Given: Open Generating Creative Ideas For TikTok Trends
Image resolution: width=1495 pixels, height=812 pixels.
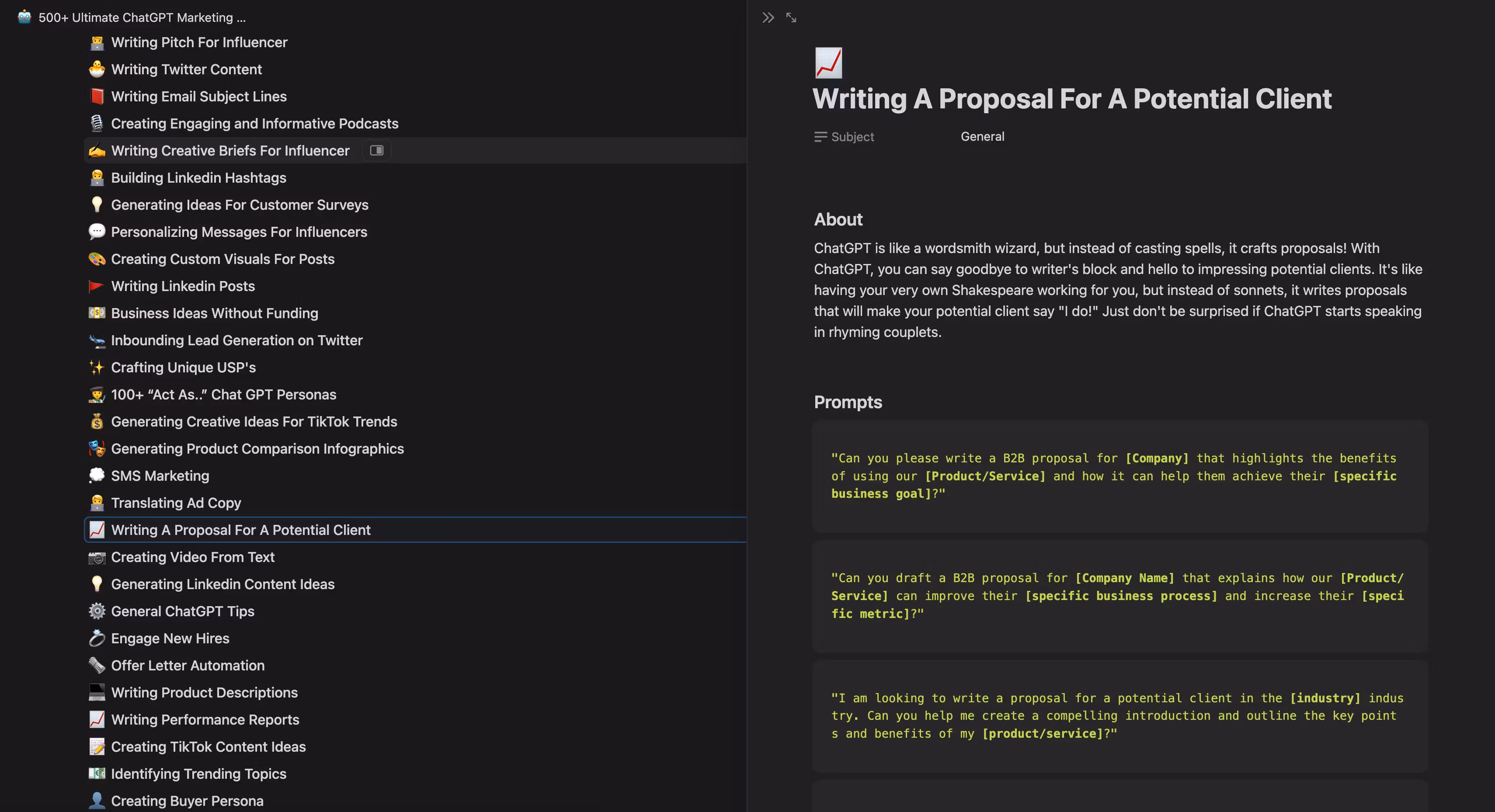Looking at the screenshot, I should click(254, 421).
